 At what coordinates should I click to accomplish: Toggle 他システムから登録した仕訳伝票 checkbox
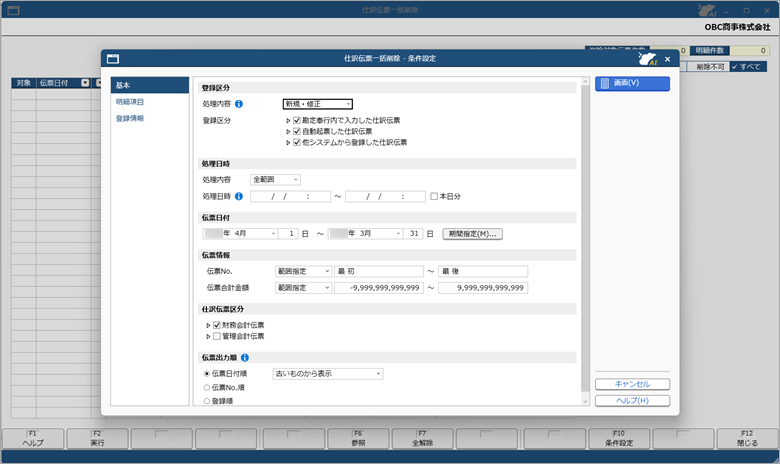pos(297,142)
